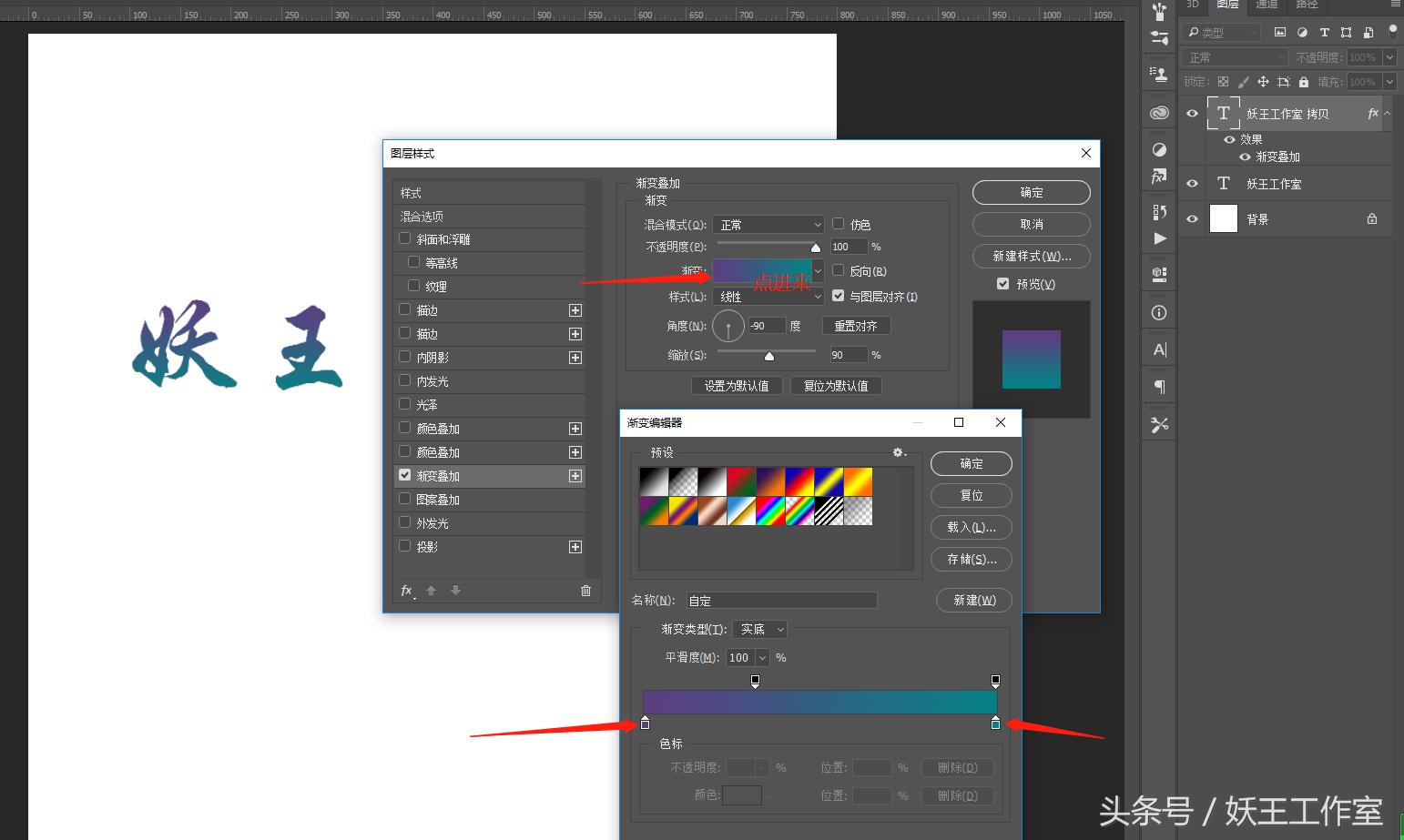The image size is (1404, 840).
Task: Enable the 斜面和浮雕 checkbox
Action: pos(404,238)
